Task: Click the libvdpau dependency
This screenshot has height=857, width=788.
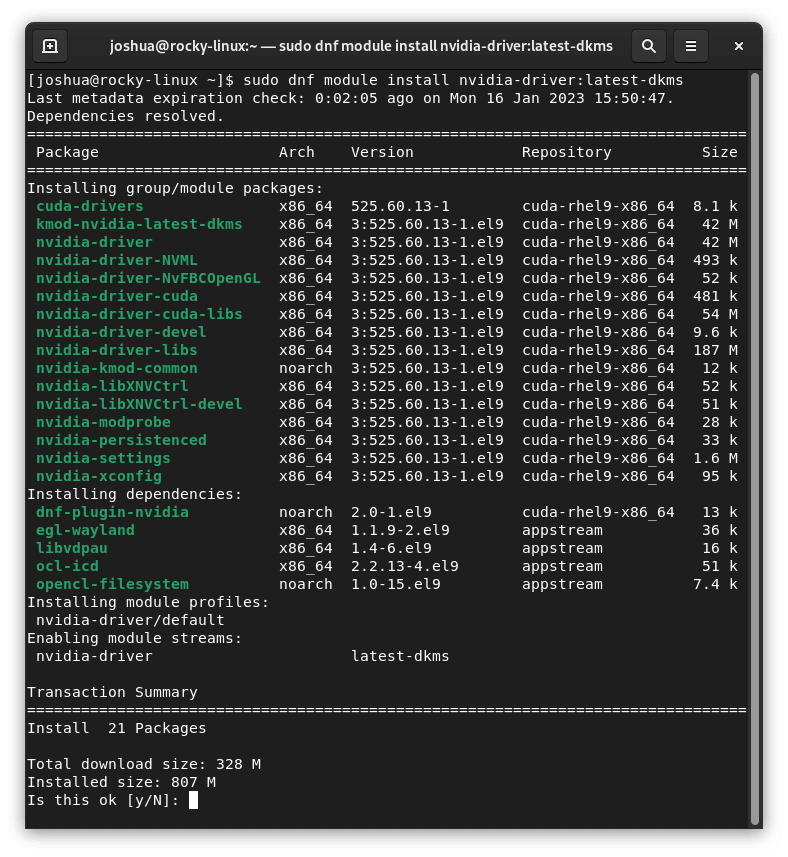Action: click(72, 548)
